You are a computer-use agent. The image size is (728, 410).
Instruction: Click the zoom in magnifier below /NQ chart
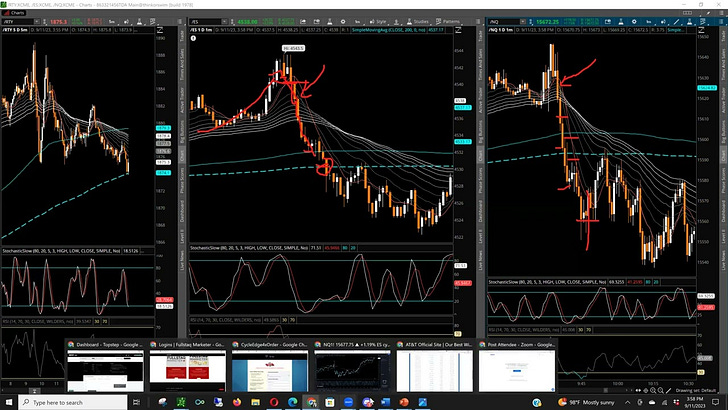coord(653,390)
